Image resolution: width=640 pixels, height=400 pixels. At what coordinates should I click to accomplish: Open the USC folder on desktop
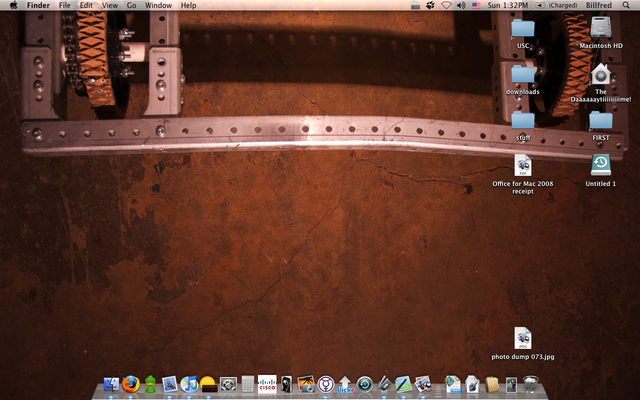(523, 31)
